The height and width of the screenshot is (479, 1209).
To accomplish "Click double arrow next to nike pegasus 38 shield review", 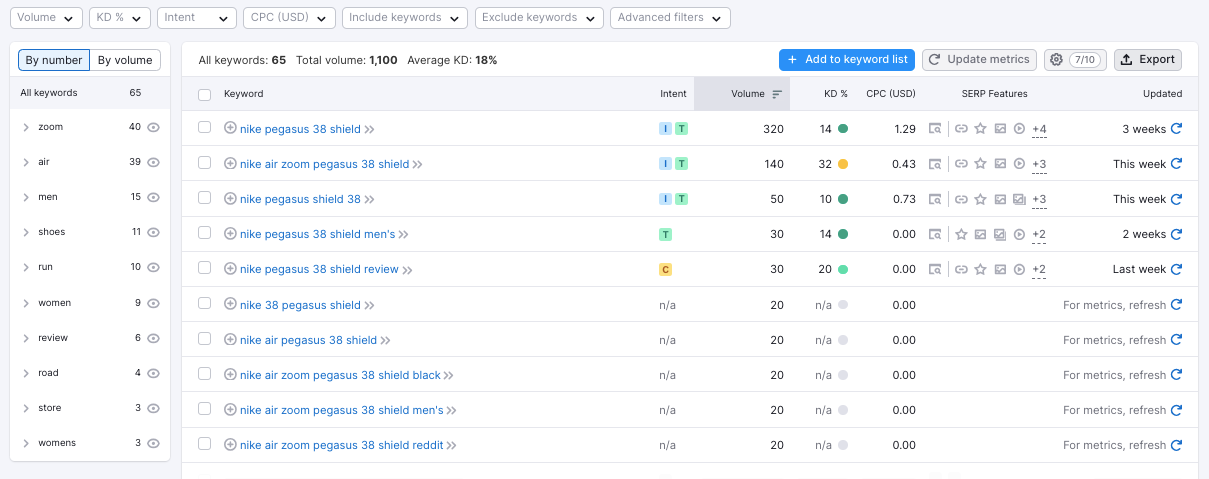I will (x=408, y=270).
